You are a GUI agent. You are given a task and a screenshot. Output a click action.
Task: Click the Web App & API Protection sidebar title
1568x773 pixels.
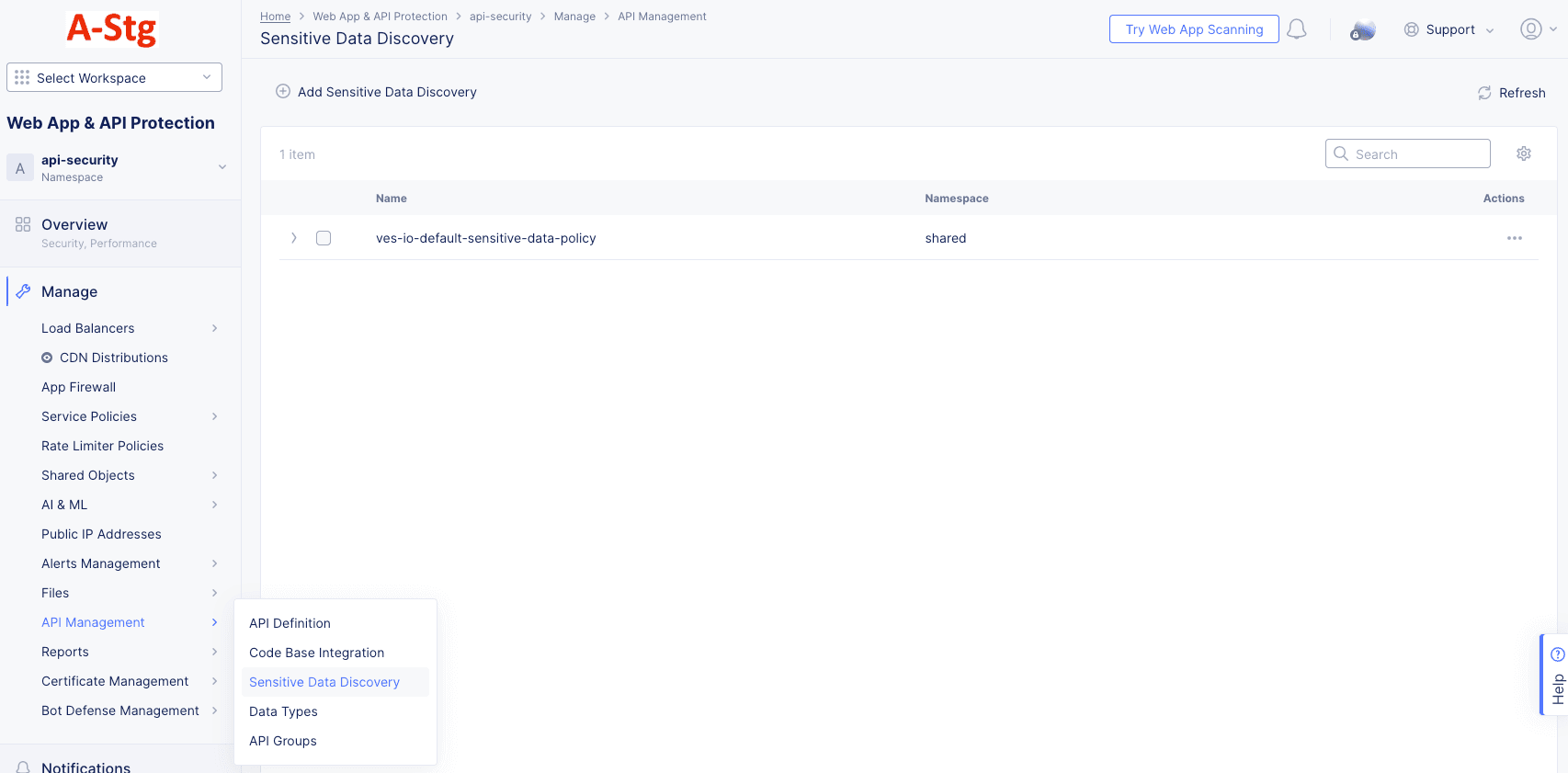(x=110, y=123)
